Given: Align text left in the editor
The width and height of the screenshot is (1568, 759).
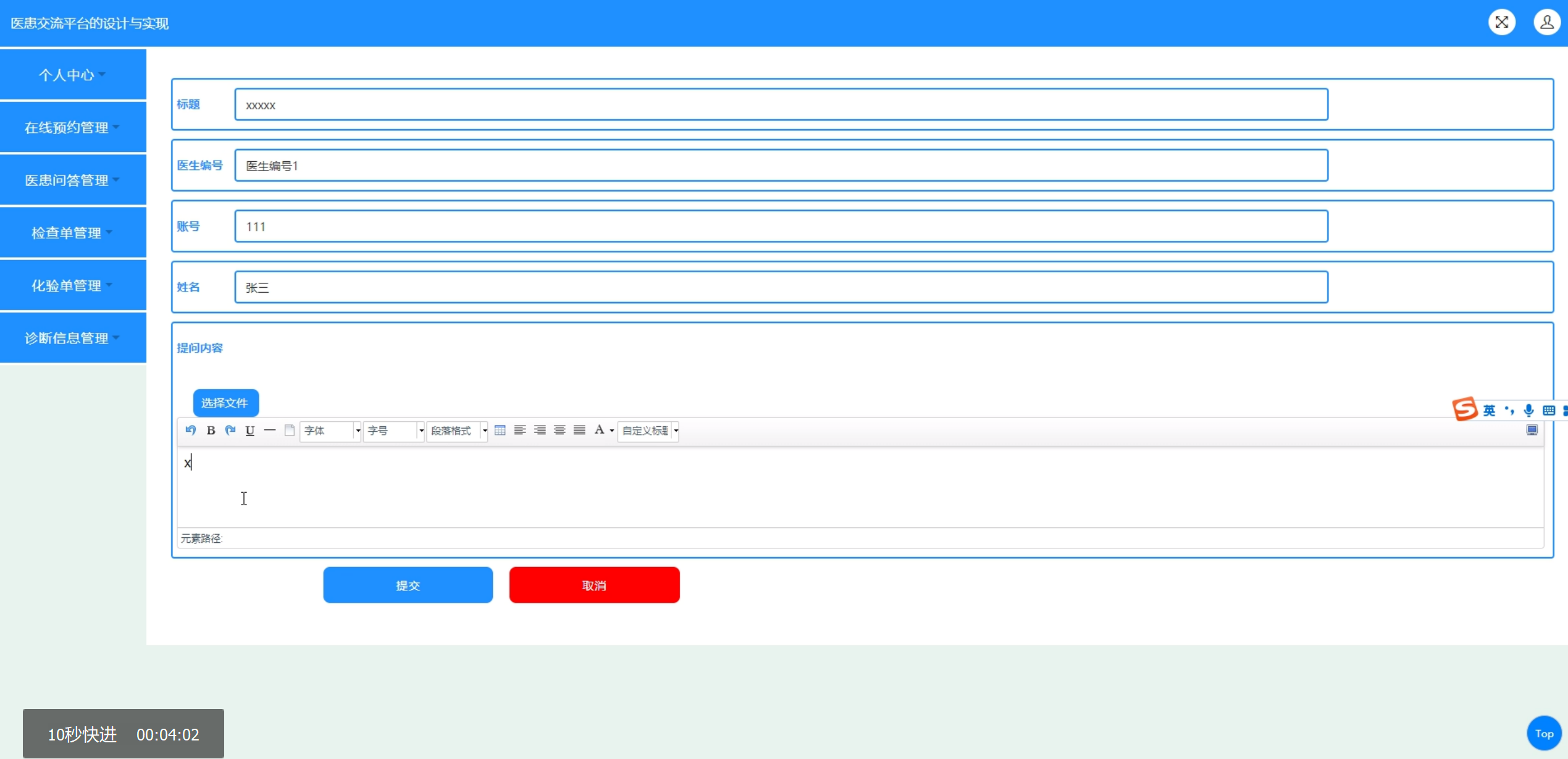Looking at the screenshot, I should [x=520, y=430].
